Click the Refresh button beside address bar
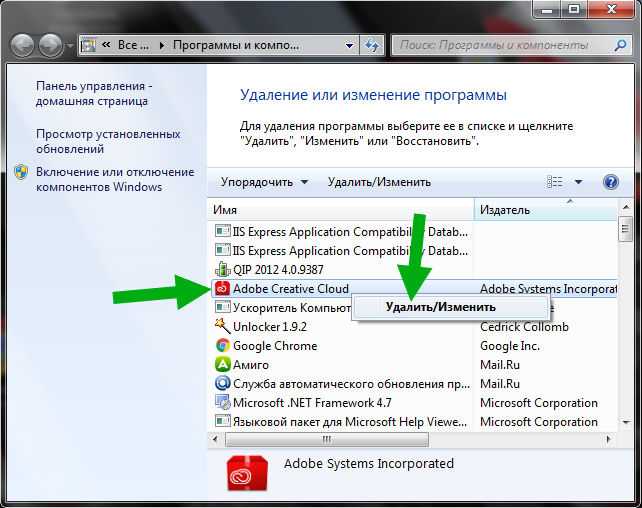Image resolution: width=642 pixels, height=508 pixels. [372, 45]
